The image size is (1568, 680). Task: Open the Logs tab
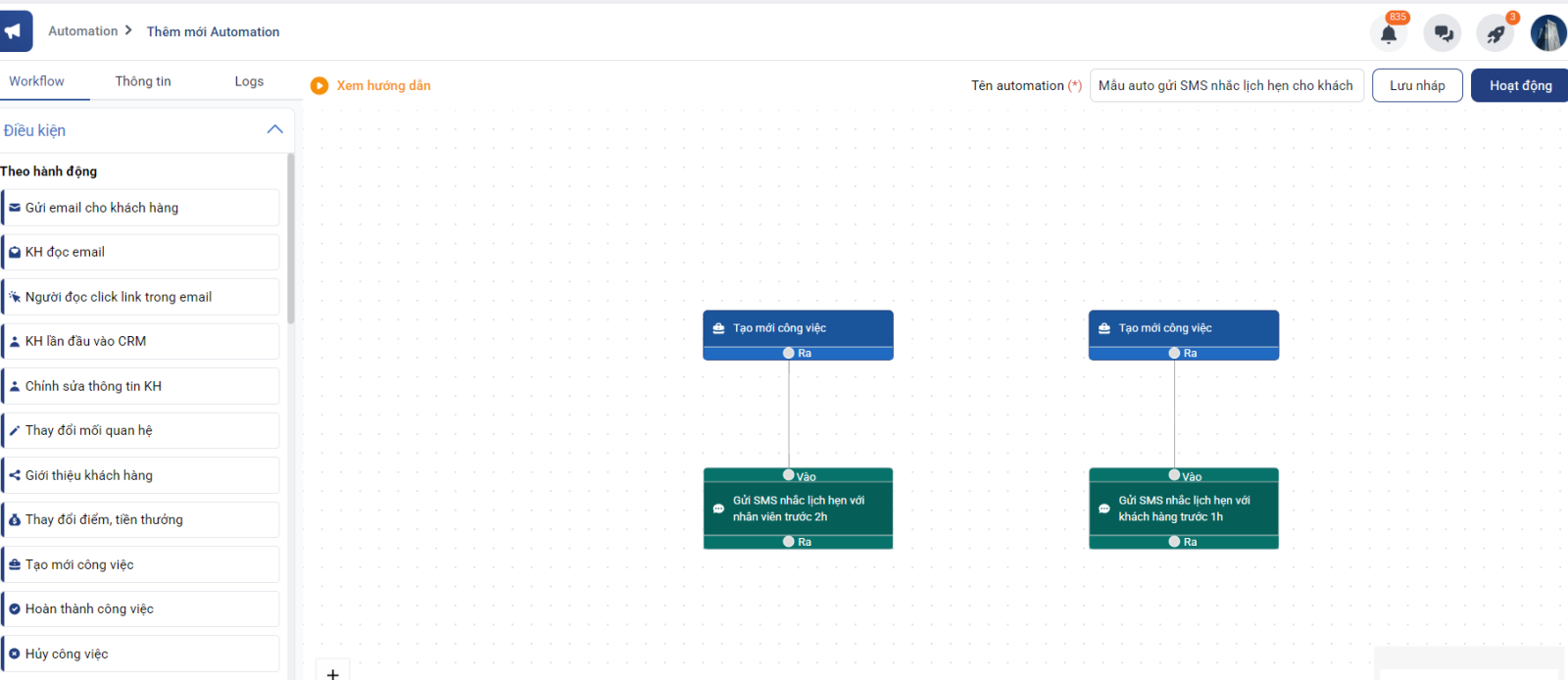pyautogui.click(x=249, y=81)
